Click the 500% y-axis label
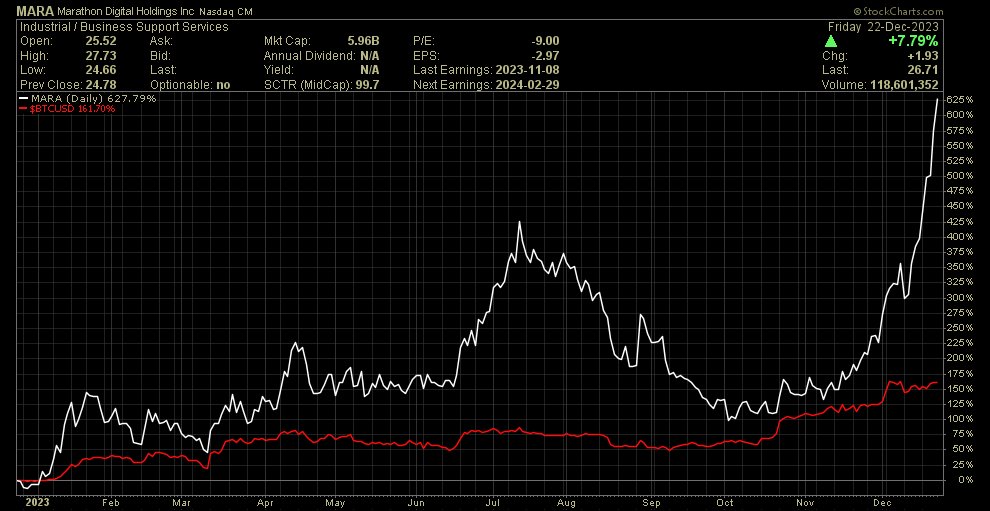The width and height of the screenshot is (990, 511). [958, 176]
